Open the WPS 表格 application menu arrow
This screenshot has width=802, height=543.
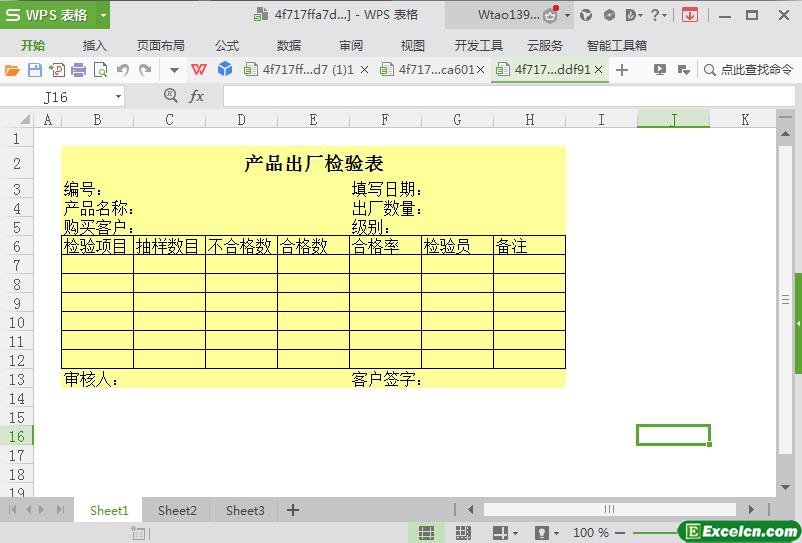coord(103,15)
